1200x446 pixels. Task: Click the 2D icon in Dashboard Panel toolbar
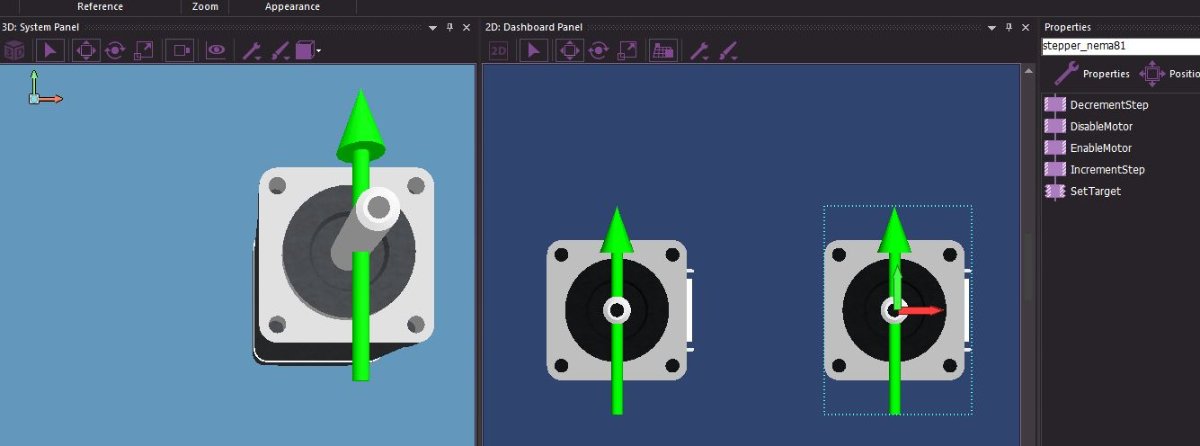click(x=497, y=50)
